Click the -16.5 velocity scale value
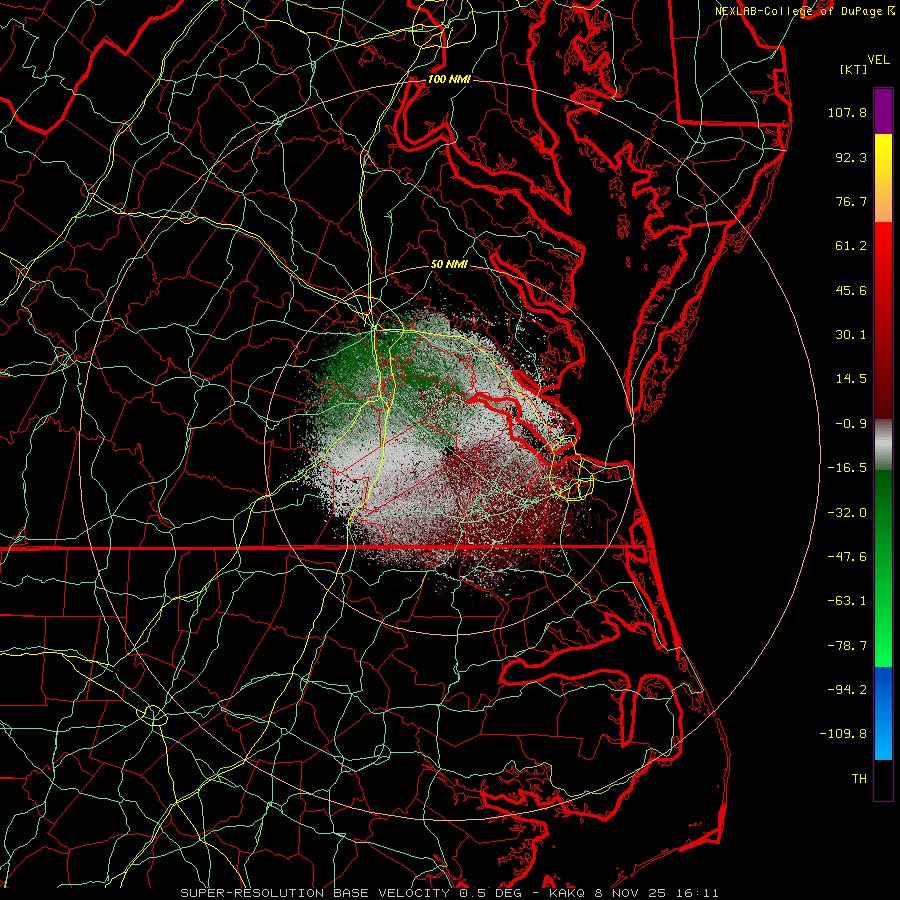Viewport: 900px width, 900px height. [847, 468]
